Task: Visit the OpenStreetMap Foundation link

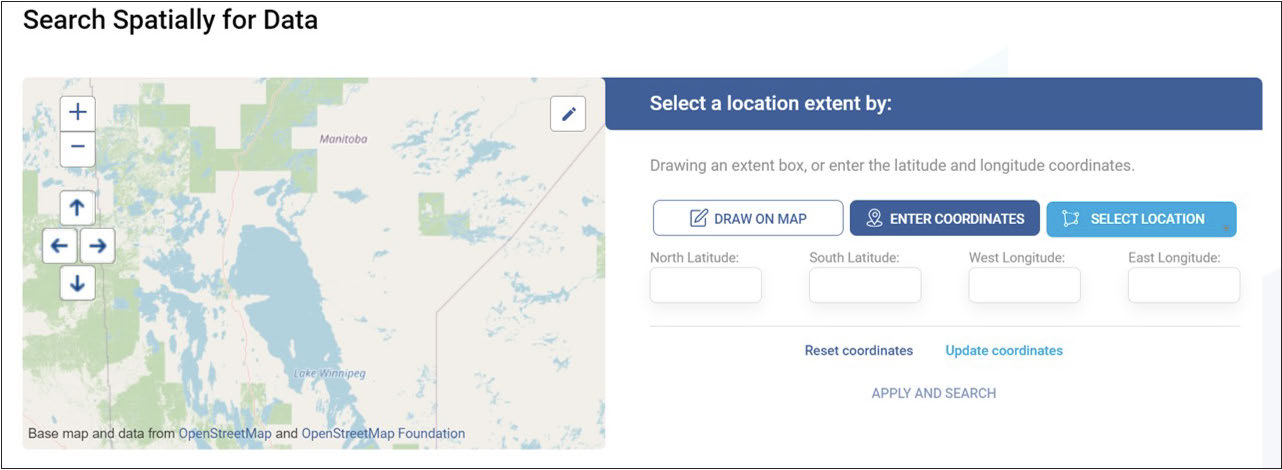Action: (383, 434)
